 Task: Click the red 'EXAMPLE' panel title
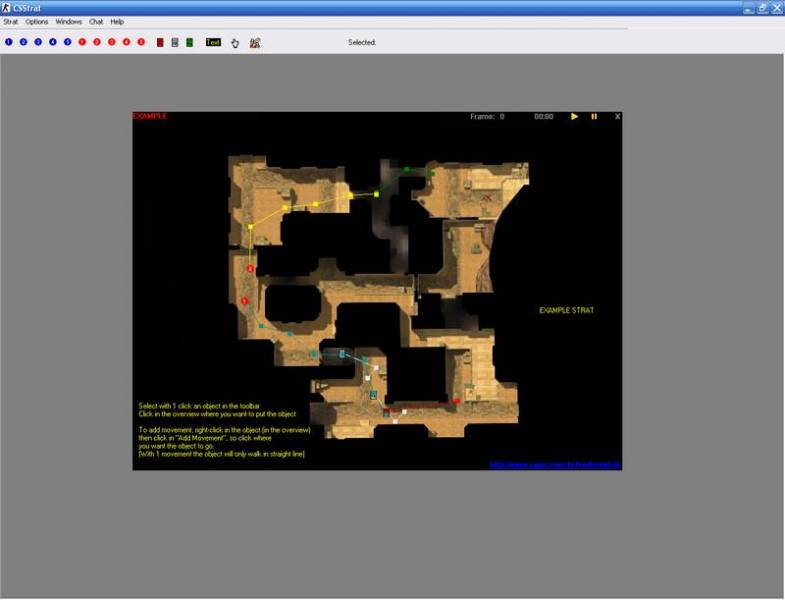[x=150, y=116]
